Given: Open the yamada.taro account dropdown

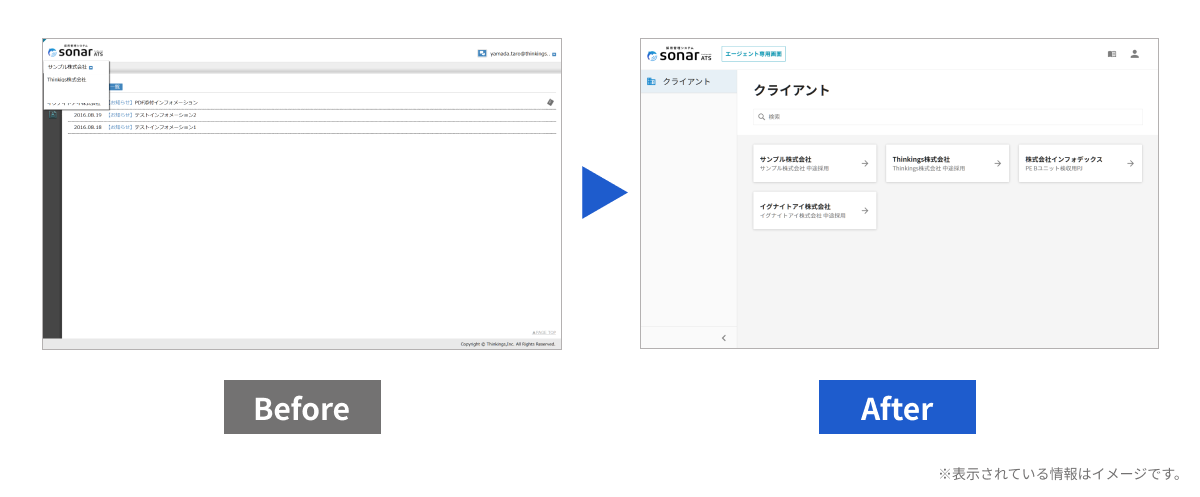Looking at the screenshot, I should 554,54.
